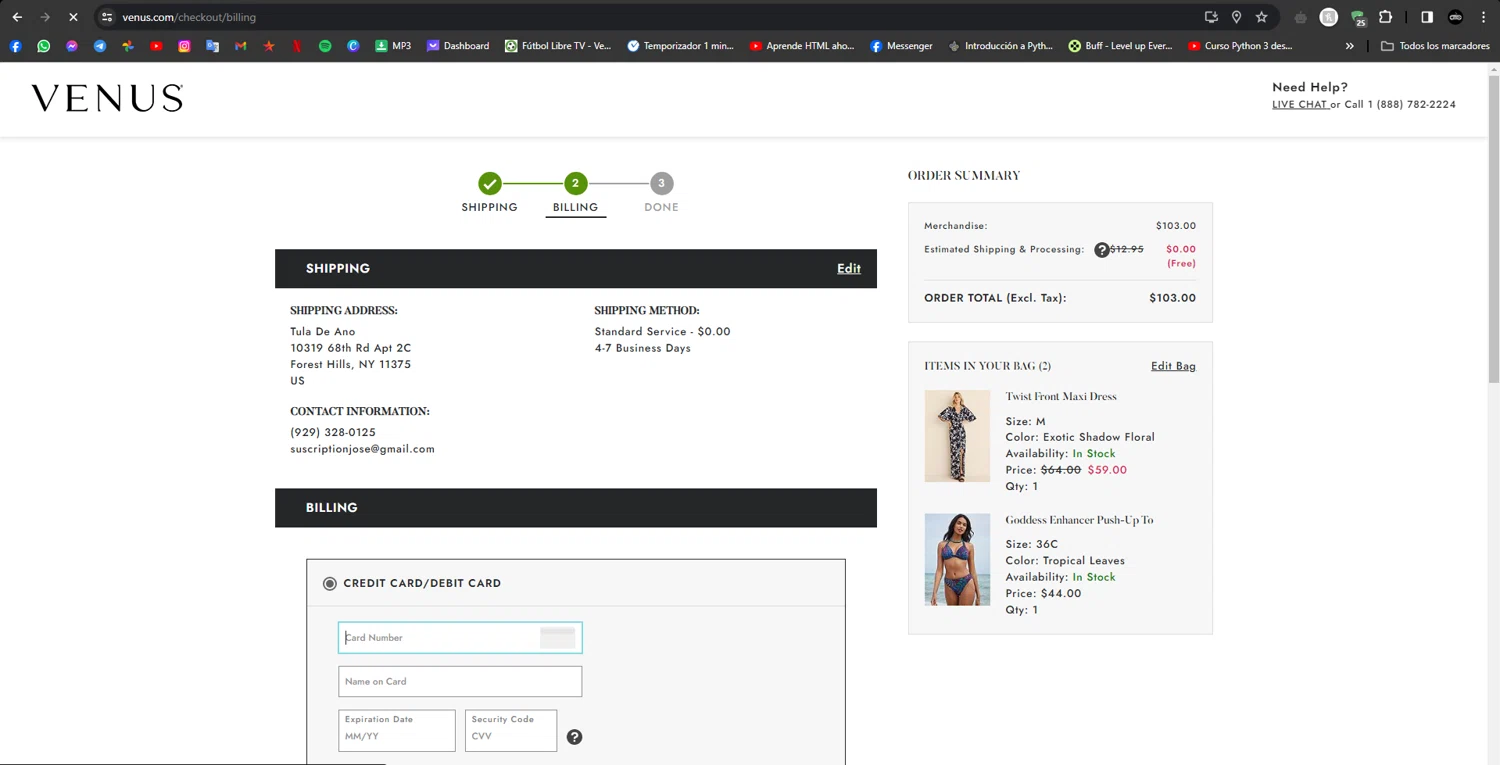Click the Security Code CVV field

511,731
